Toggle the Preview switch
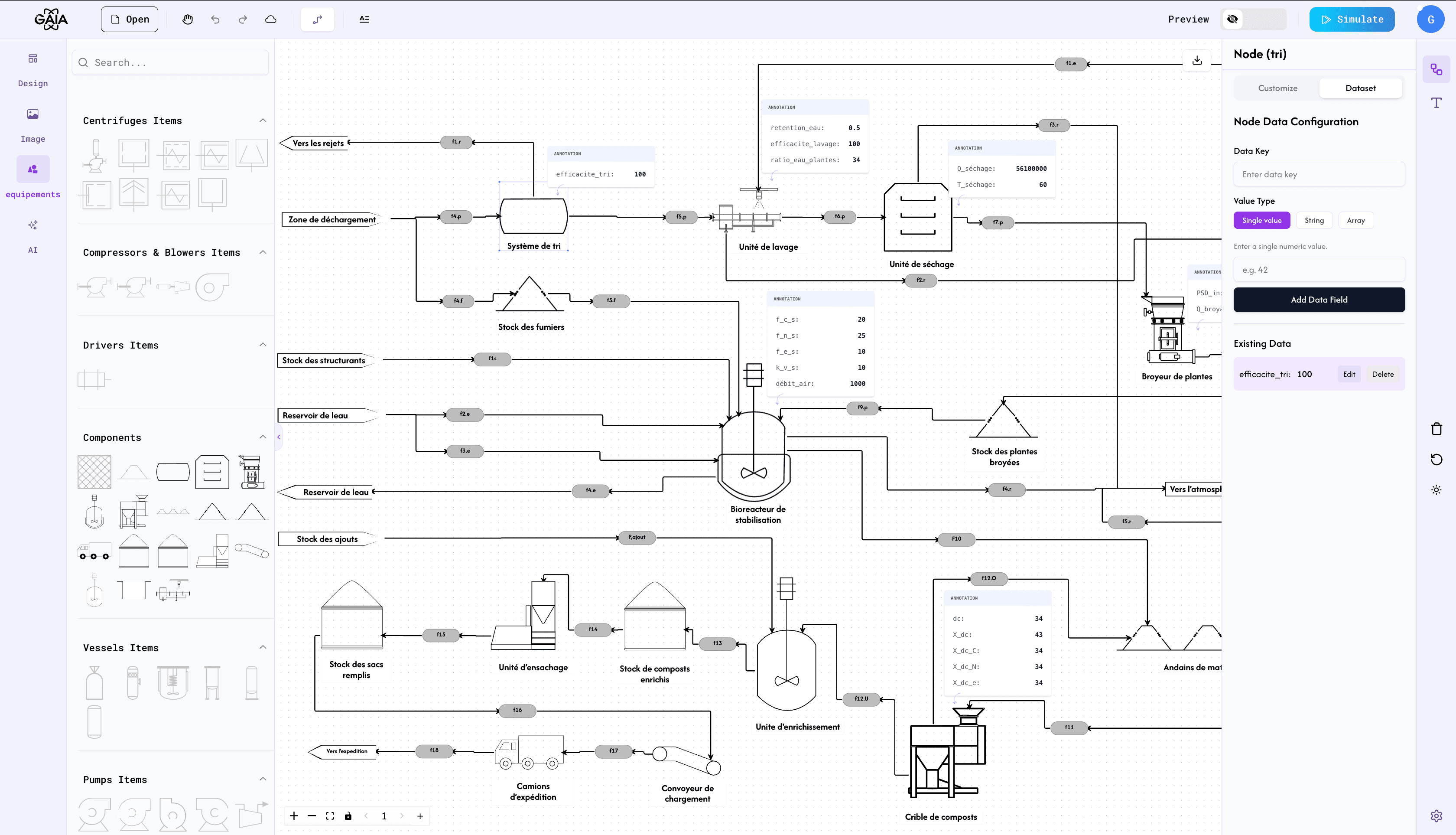 click(1254, 20)
